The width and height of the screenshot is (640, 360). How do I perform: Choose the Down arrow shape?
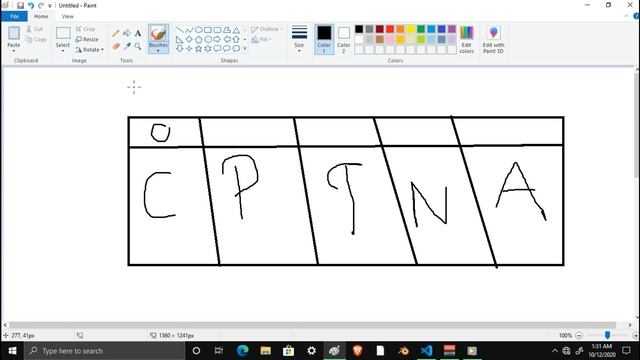(x=180, y=49)
